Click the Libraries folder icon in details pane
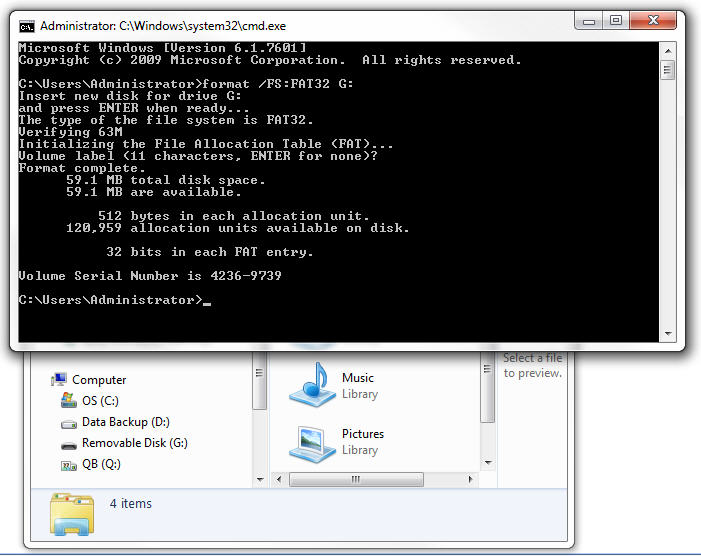This screenshot has width=701, height=556. [72, 514]
